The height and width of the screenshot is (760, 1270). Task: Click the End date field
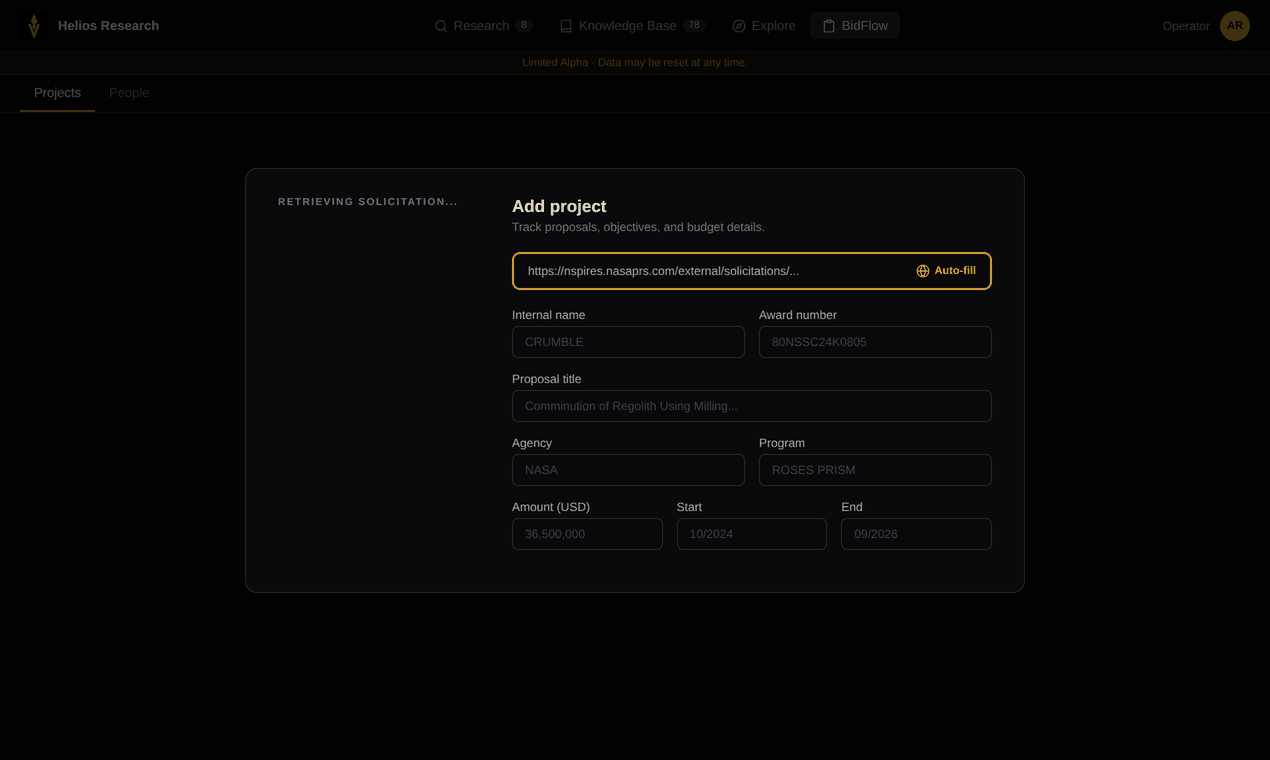coord(916,534)
